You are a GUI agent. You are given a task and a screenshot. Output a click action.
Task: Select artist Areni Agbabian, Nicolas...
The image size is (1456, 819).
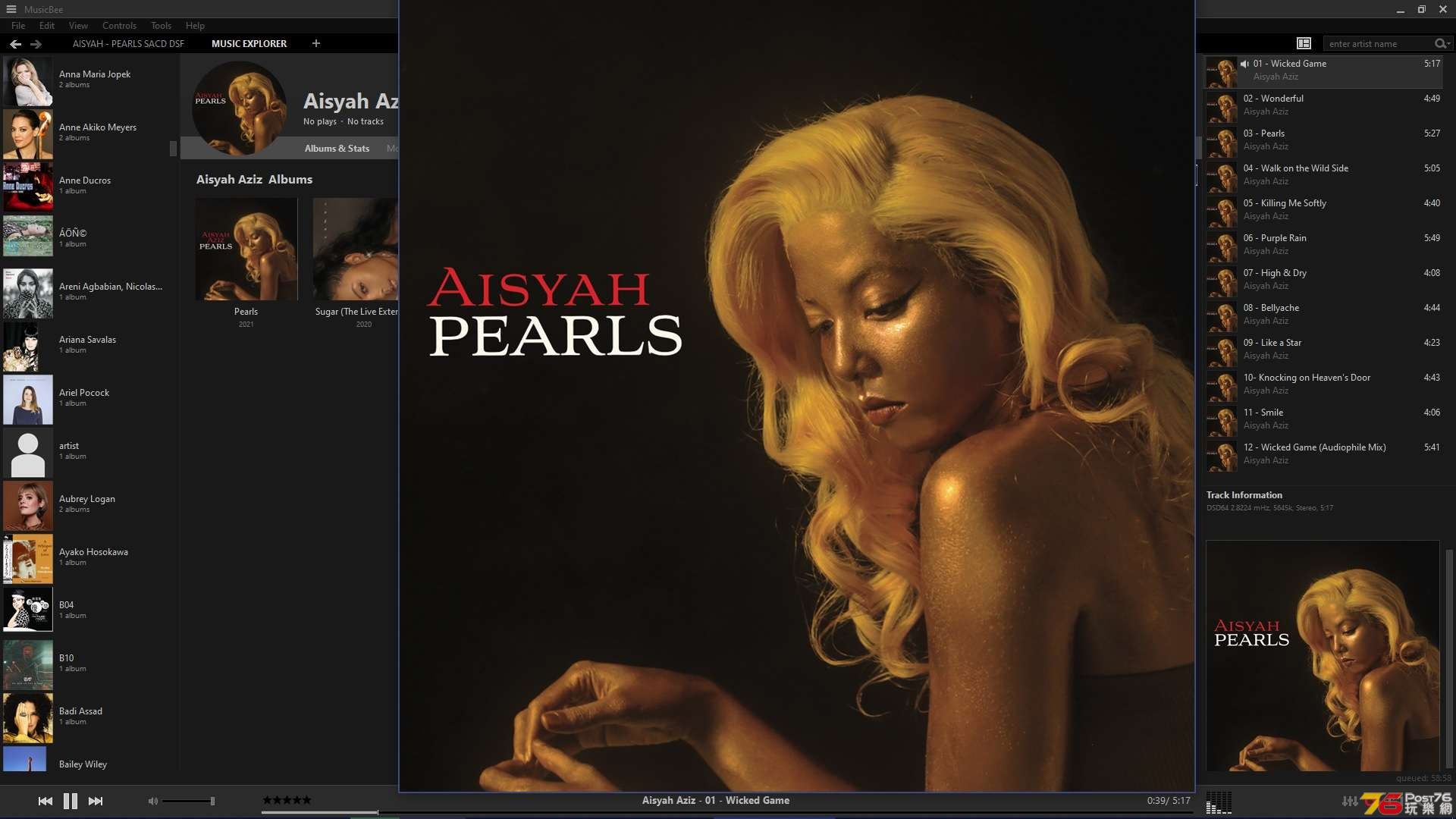pos(89,292)
